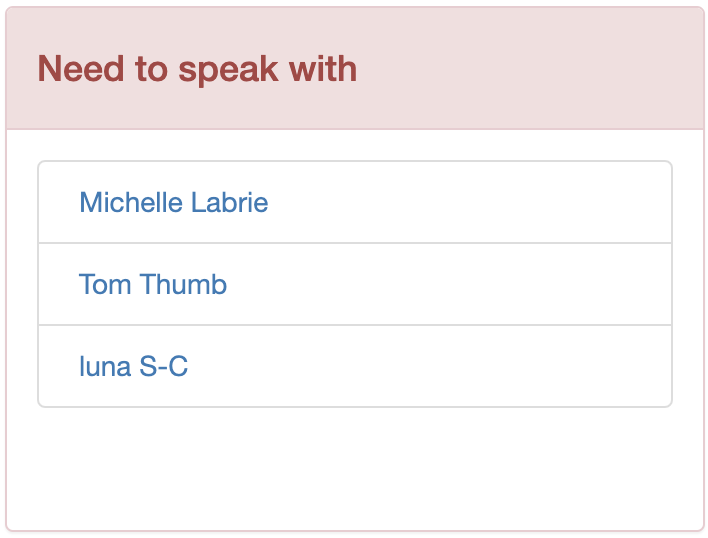
Task: Click the pink panel header bar
Action: pyautogui.click(x=530, y=69)
